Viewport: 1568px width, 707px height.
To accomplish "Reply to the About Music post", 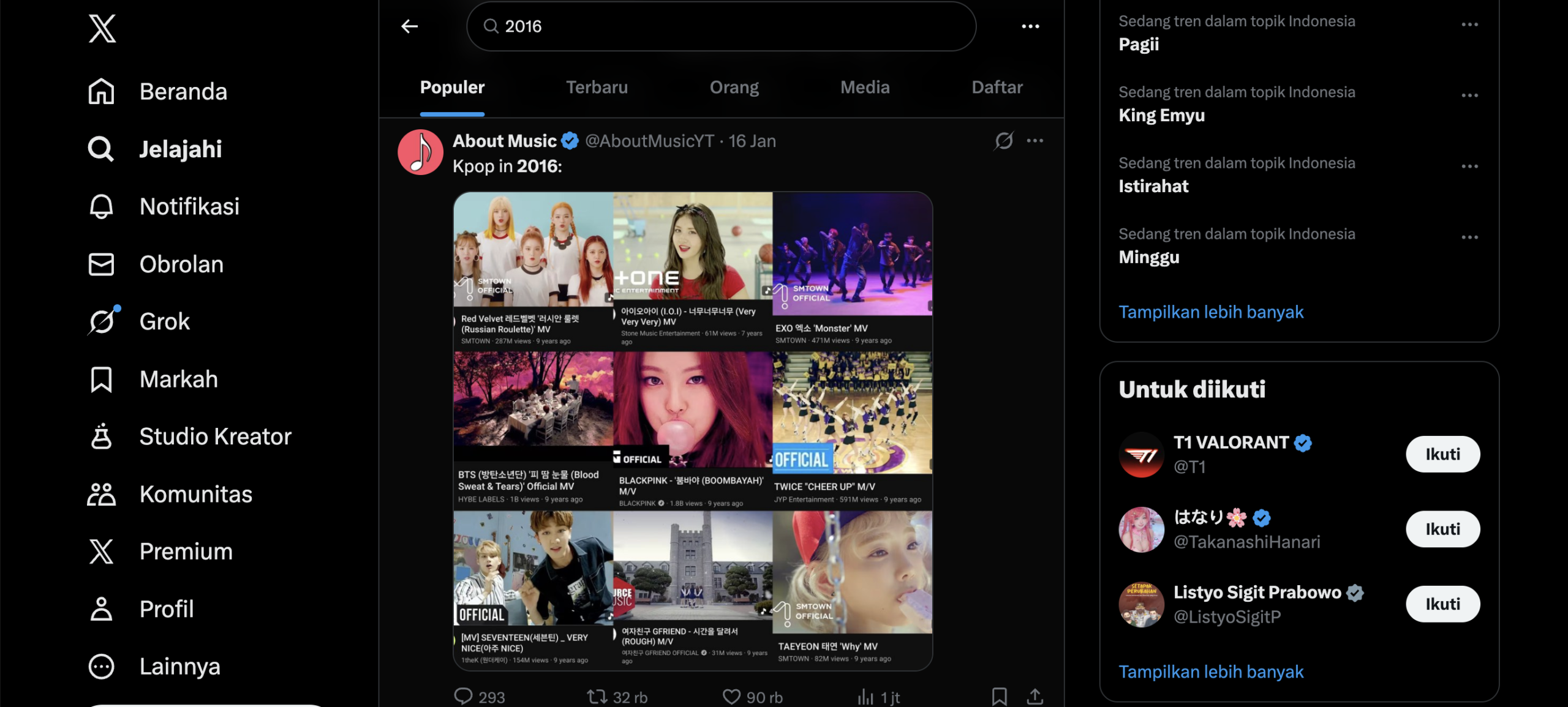I will pyautogui.click(x=479, y=697).
